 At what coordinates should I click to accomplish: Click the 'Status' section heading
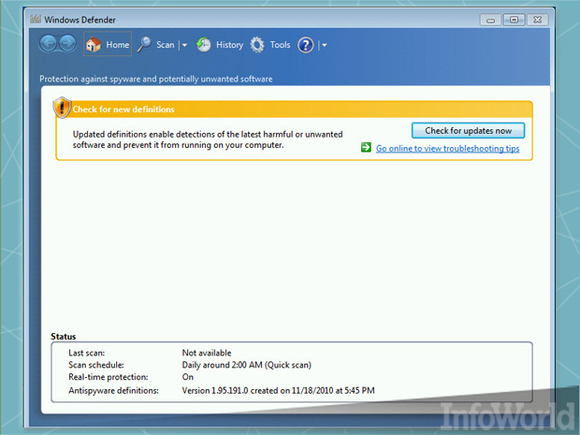[63, 336]
